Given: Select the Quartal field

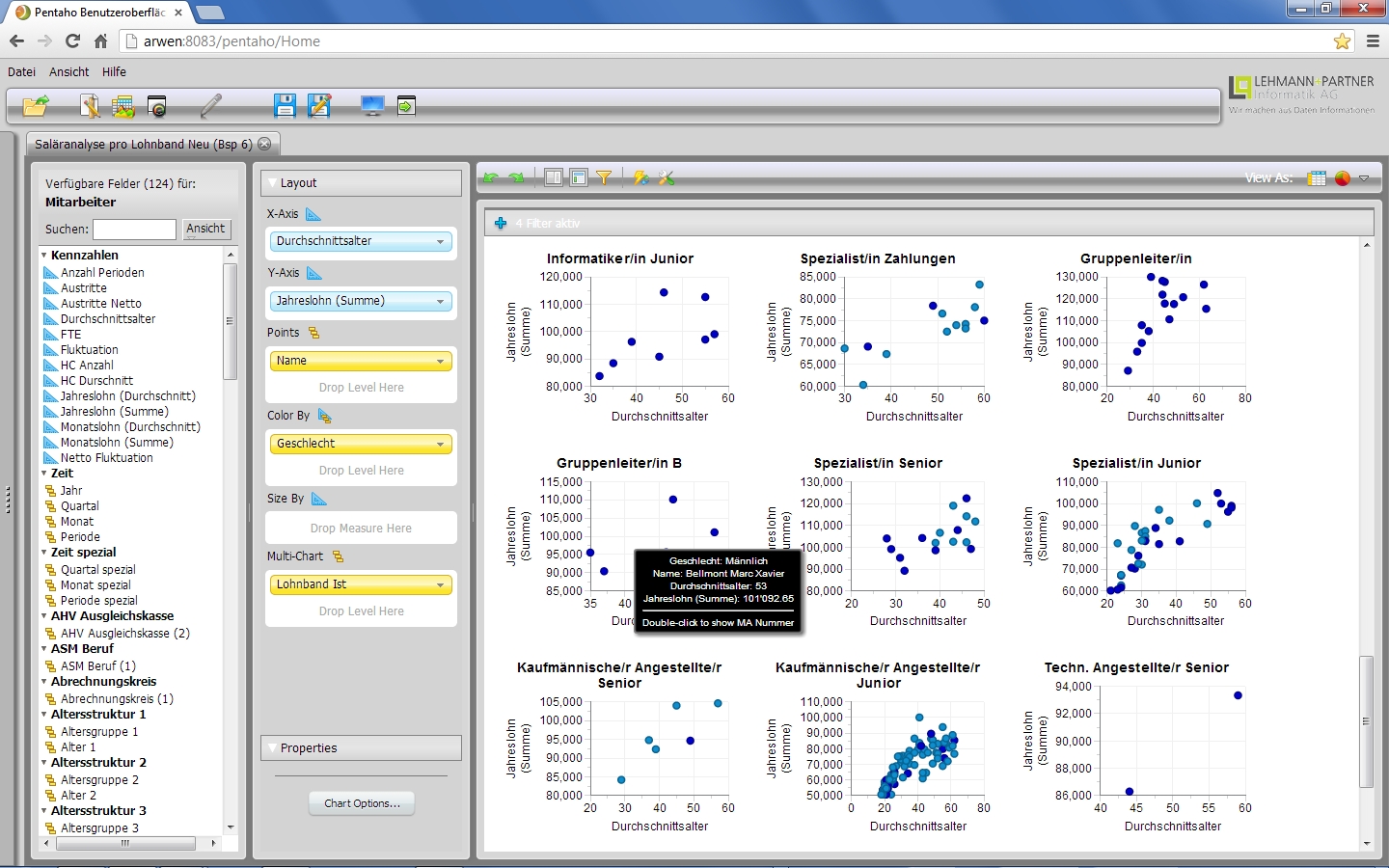Looking at the screenshot, I should click(x=79, y=506).
